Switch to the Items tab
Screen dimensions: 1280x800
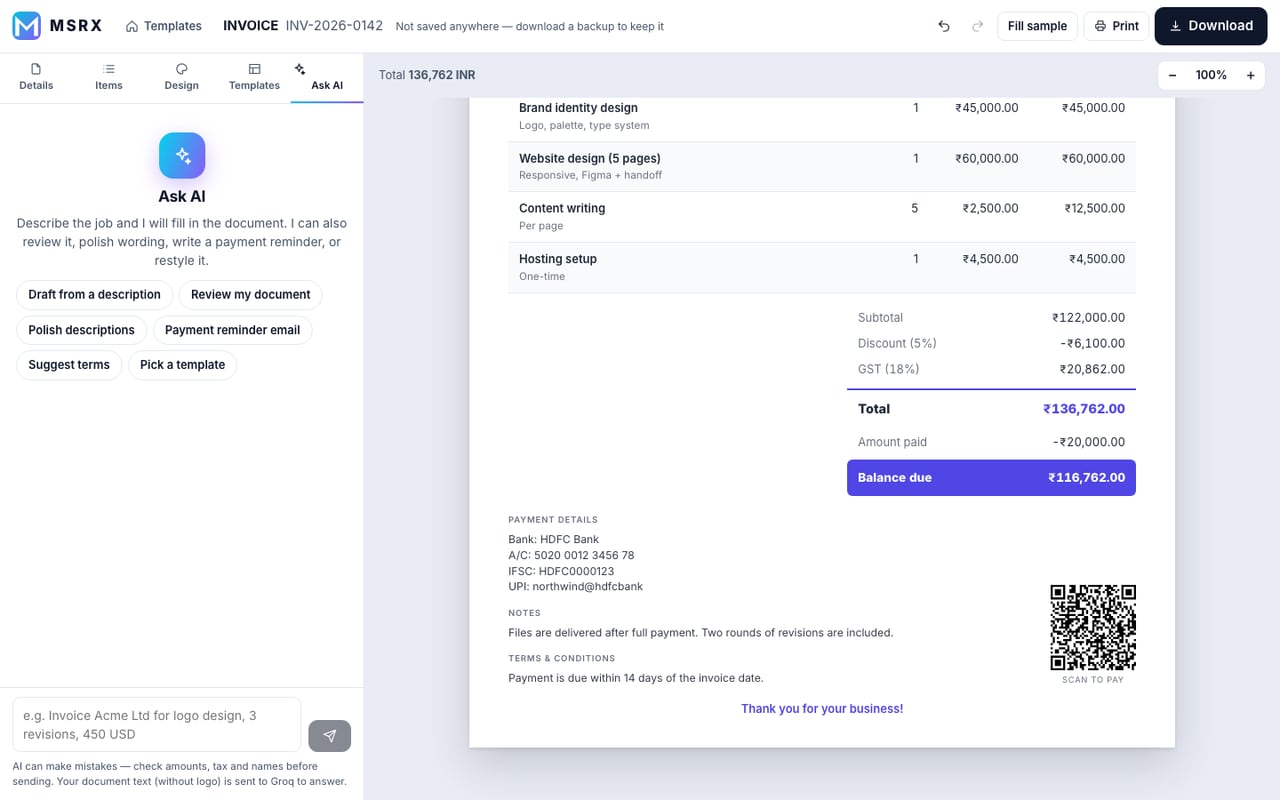pos(109,77)
